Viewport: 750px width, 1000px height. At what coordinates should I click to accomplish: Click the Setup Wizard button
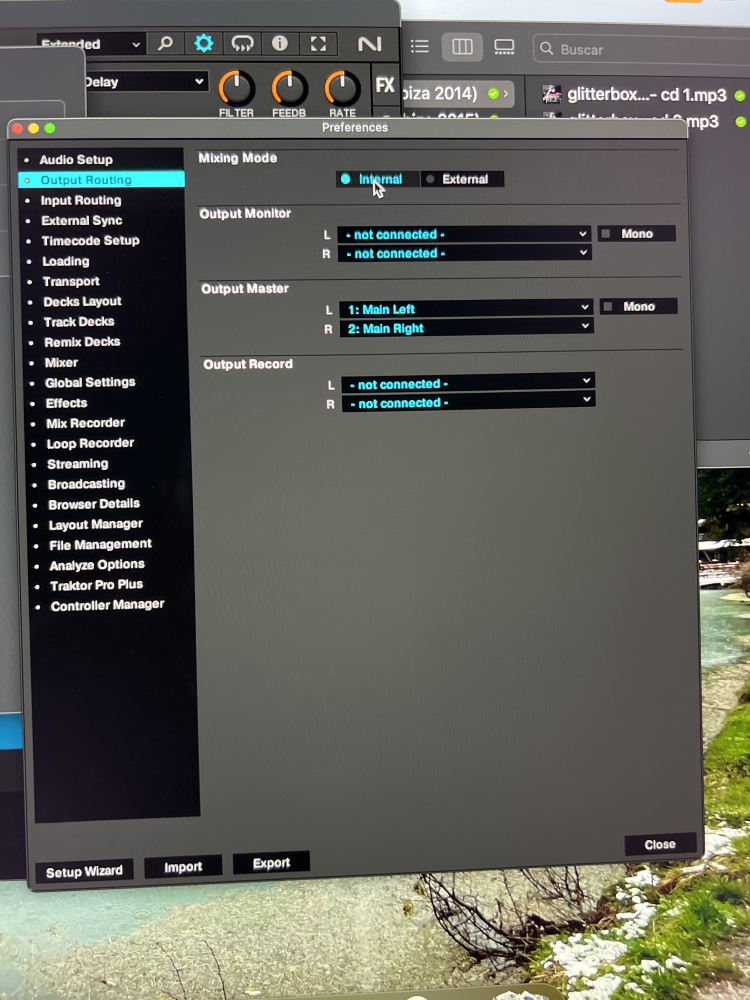pos(84,871)
